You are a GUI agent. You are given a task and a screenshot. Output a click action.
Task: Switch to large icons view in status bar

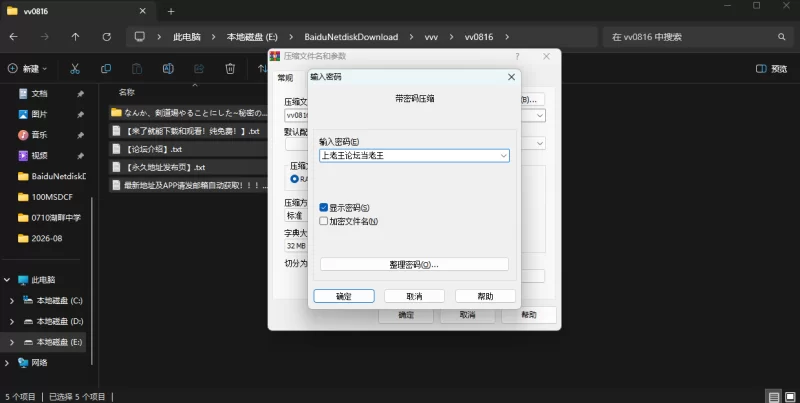[790, 396]
